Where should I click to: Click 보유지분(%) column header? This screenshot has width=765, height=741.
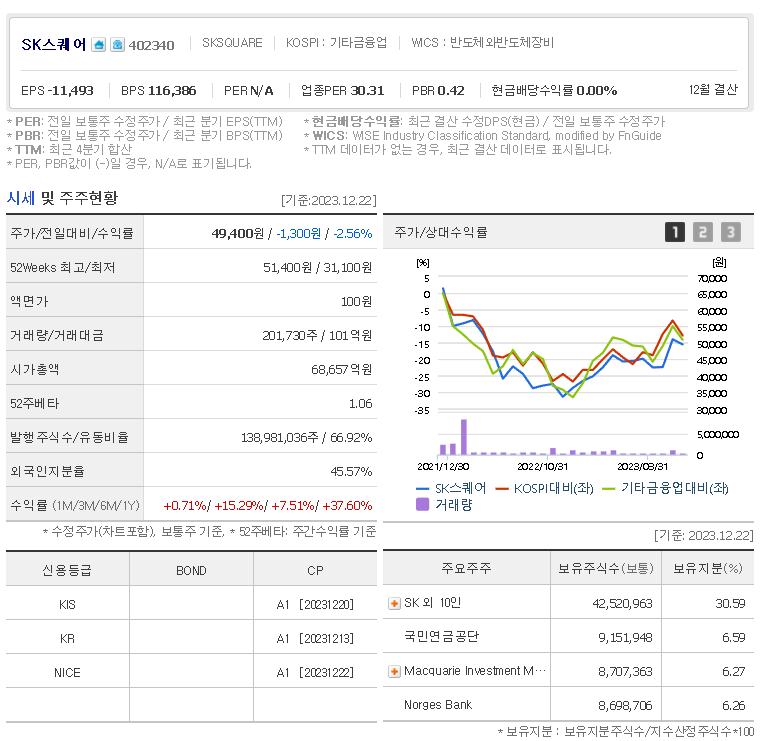(707, 568)
